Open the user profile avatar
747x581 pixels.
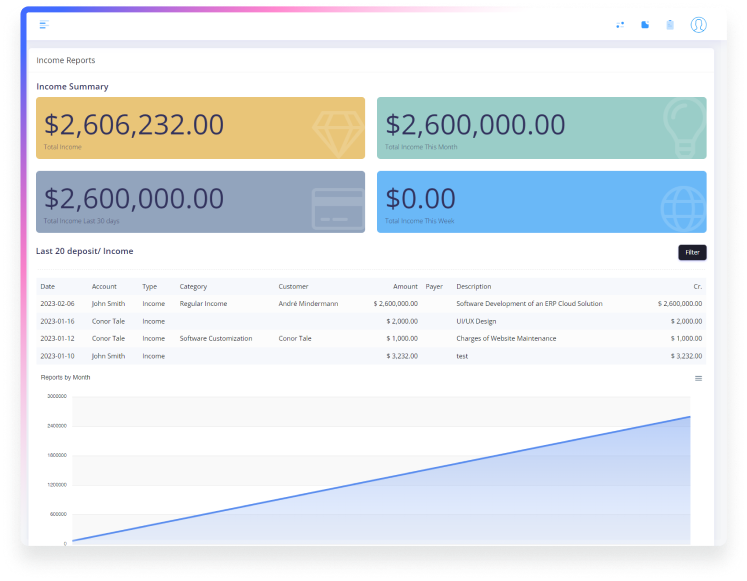(x=698, y=25)
